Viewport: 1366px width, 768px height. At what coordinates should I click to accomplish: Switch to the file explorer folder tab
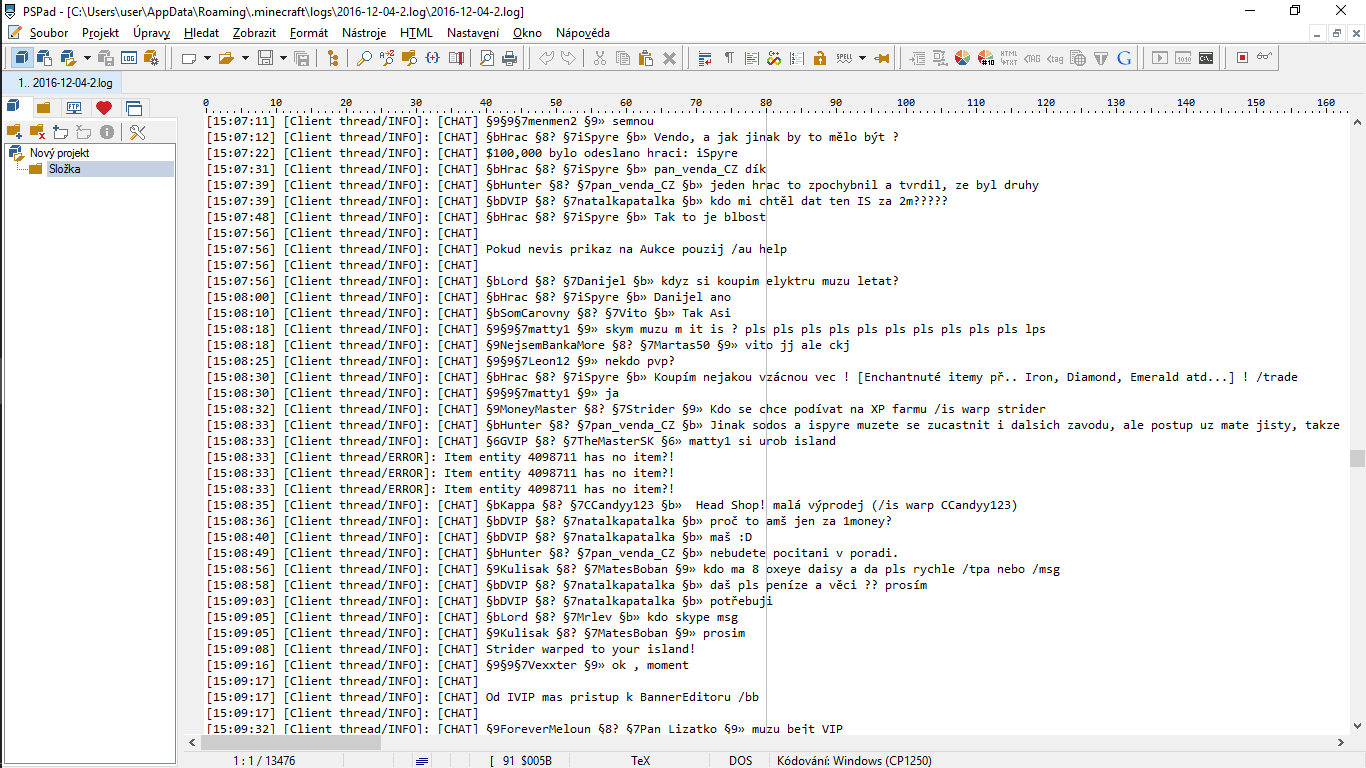[43, 107]
